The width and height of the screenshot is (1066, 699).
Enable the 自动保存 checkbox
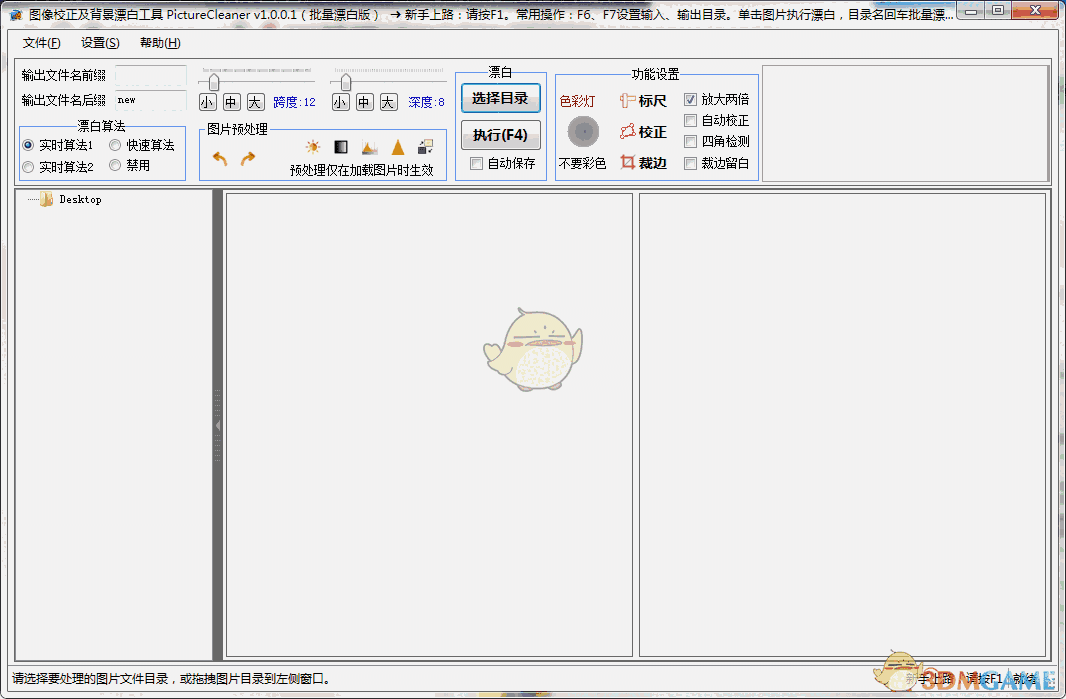[x=477, y=164]
